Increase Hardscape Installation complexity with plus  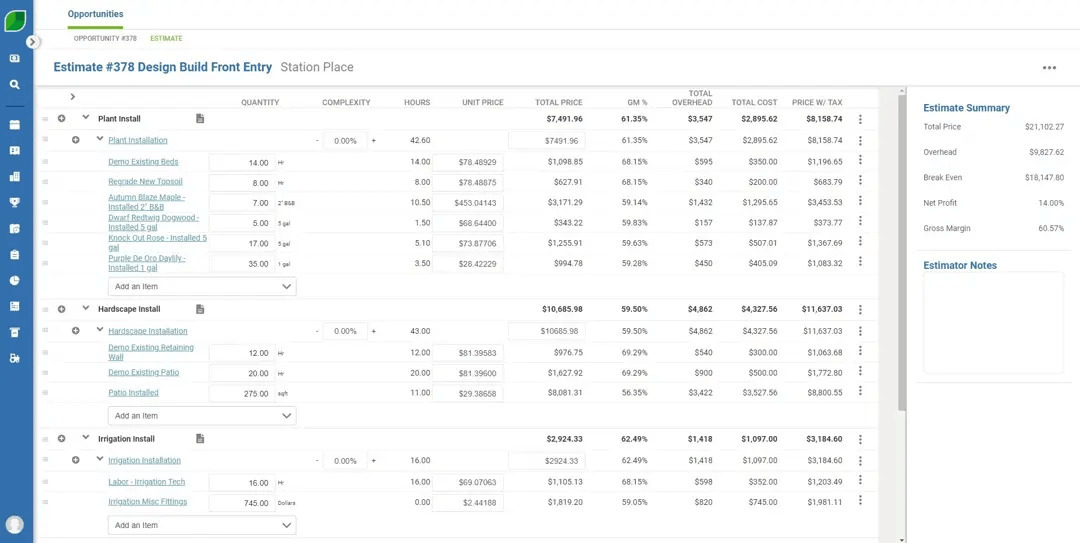[374, 331]
